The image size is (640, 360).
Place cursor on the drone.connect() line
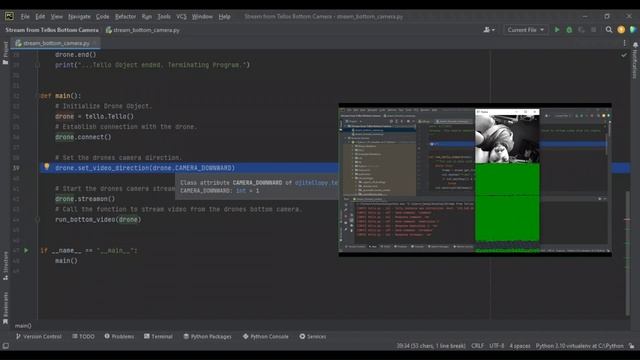point(83,137)
